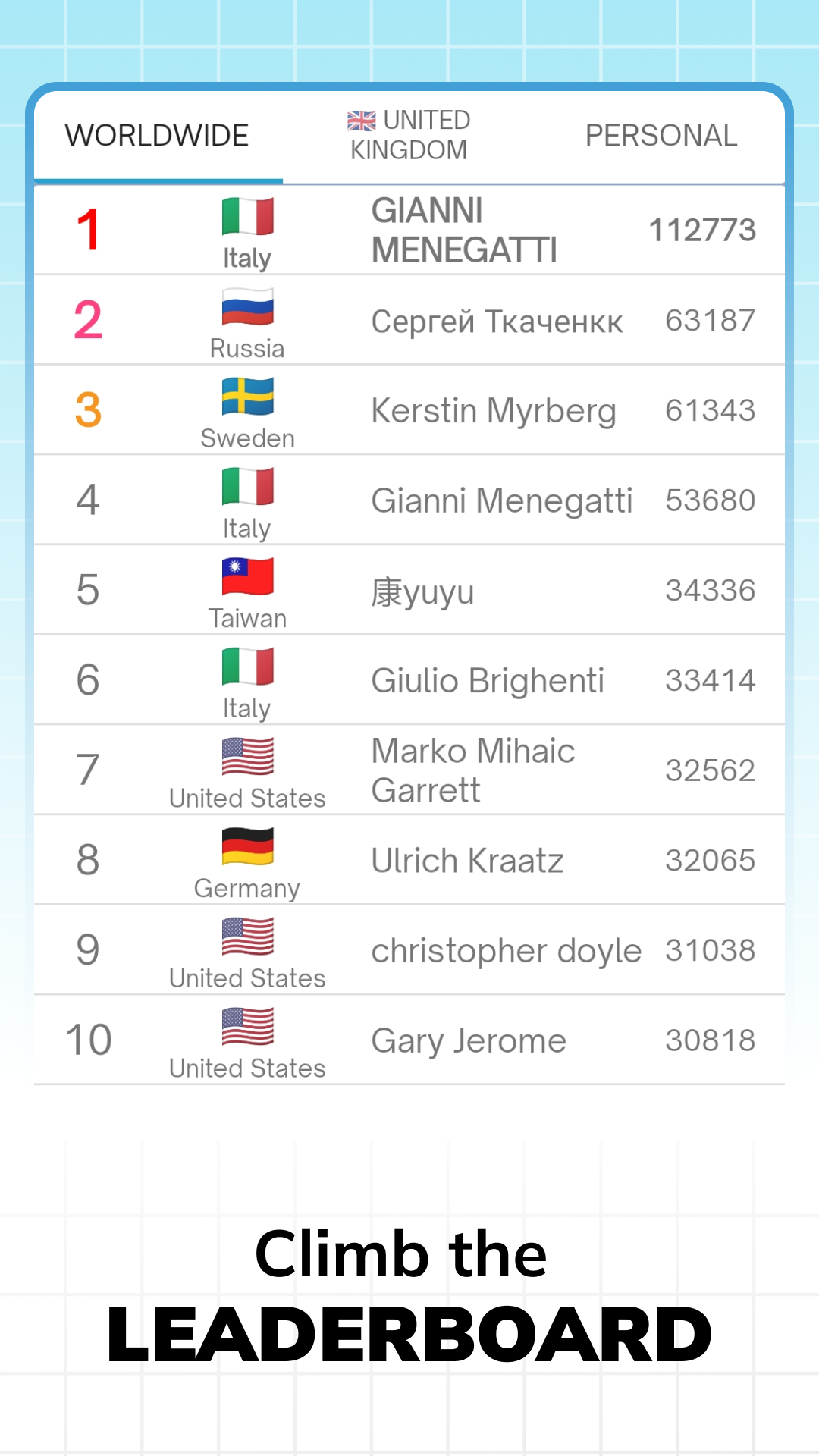Tap the United Kingdom flag in tab

(362, 121)
